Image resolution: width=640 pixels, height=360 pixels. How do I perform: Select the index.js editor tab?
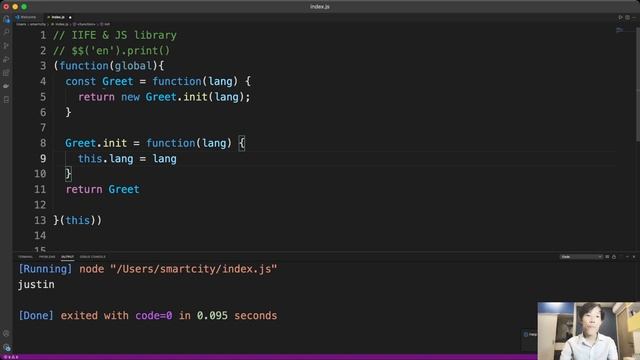[58, 17]
